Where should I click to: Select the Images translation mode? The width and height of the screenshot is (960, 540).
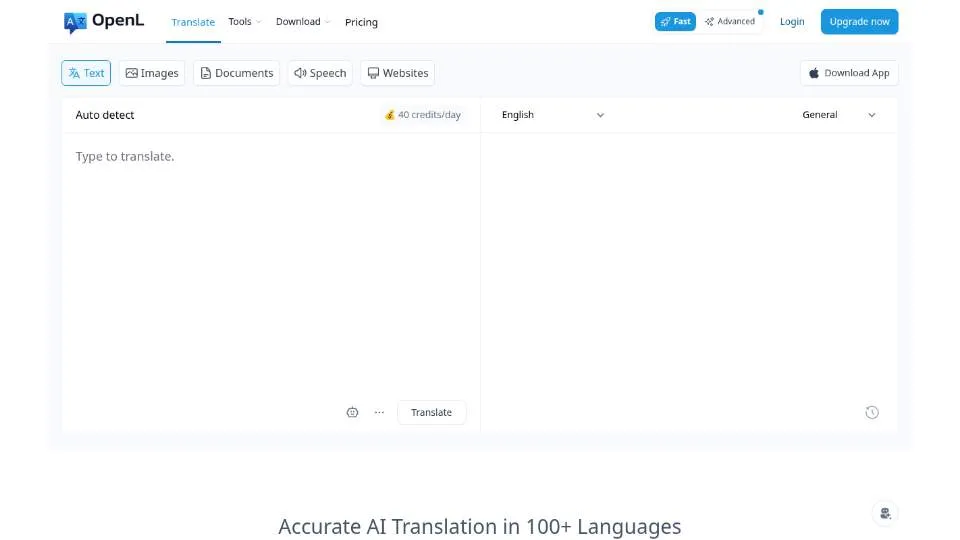pos(152,73)
